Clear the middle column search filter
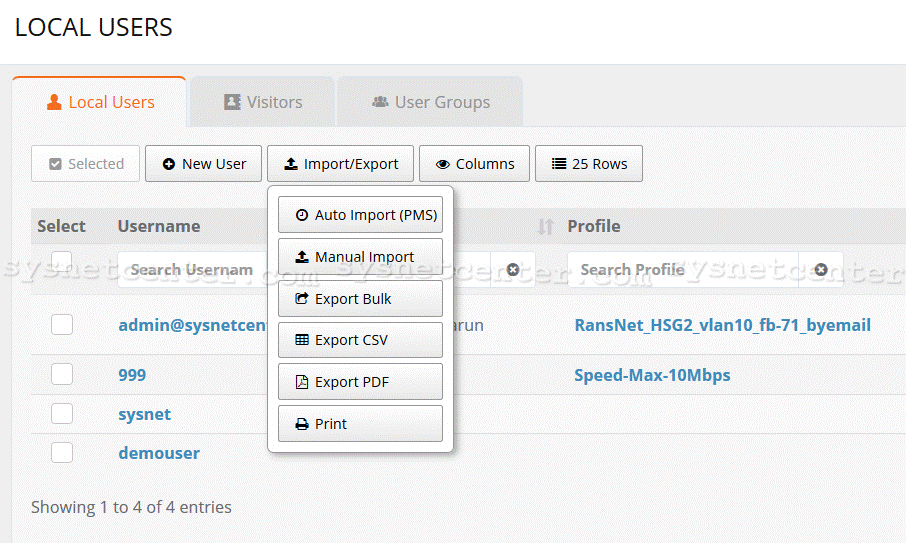 (513, 270)
